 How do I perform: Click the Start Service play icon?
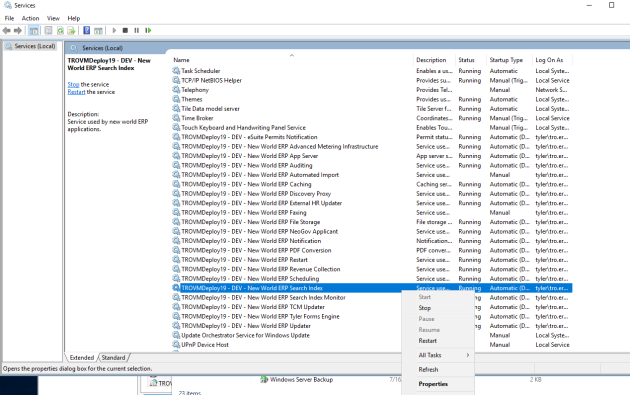pyautogui.click(x=114, y=31)
